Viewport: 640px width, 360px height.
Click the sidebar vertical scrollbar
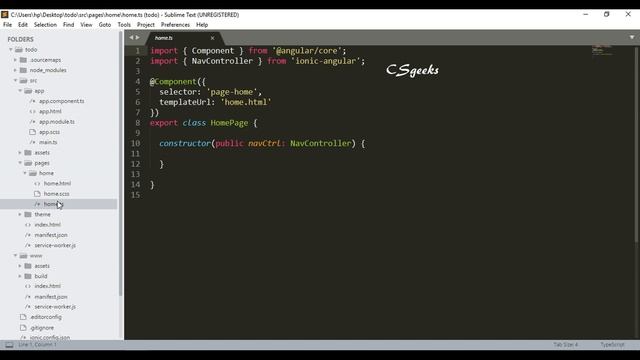tap(120, 163)
